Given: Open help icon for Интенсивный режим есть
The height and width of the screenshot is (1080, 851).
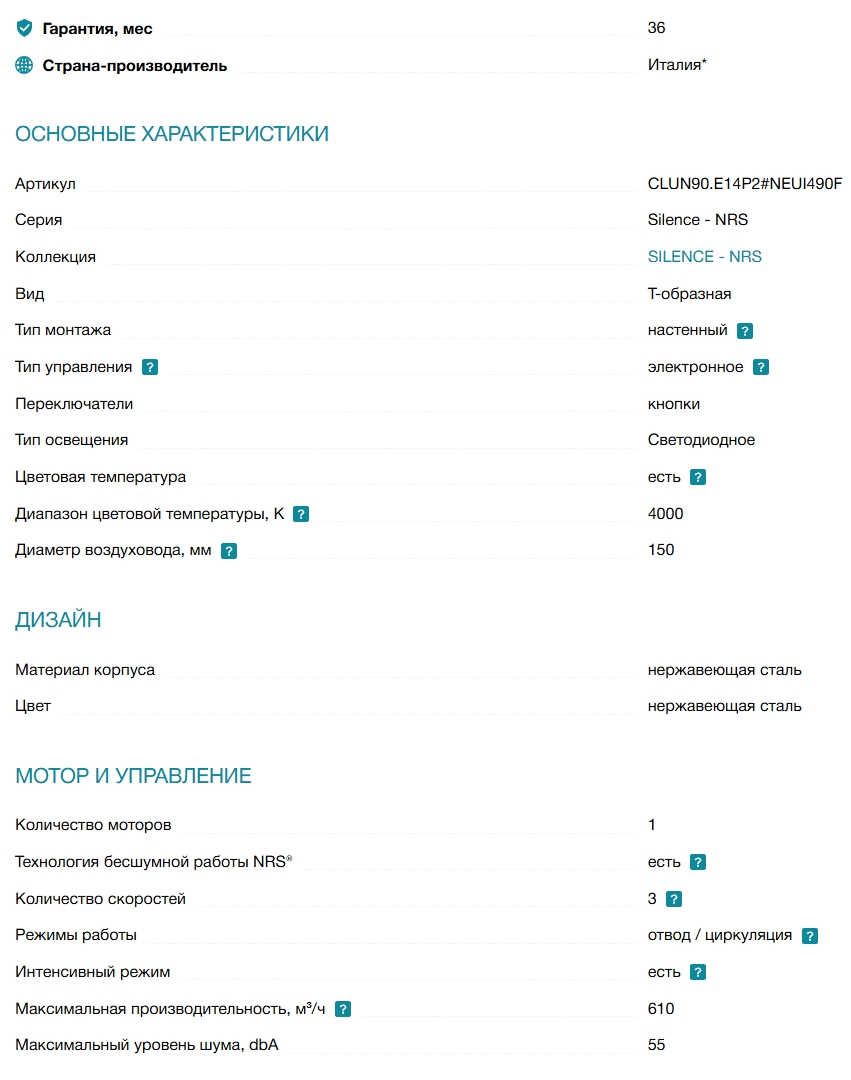Looking at the screenshot, I should tap(698, 973).
